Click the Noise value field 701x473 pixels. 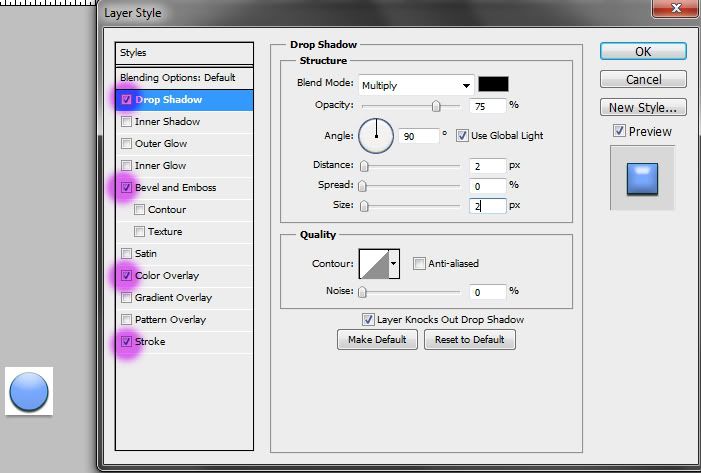click(488, 292)
